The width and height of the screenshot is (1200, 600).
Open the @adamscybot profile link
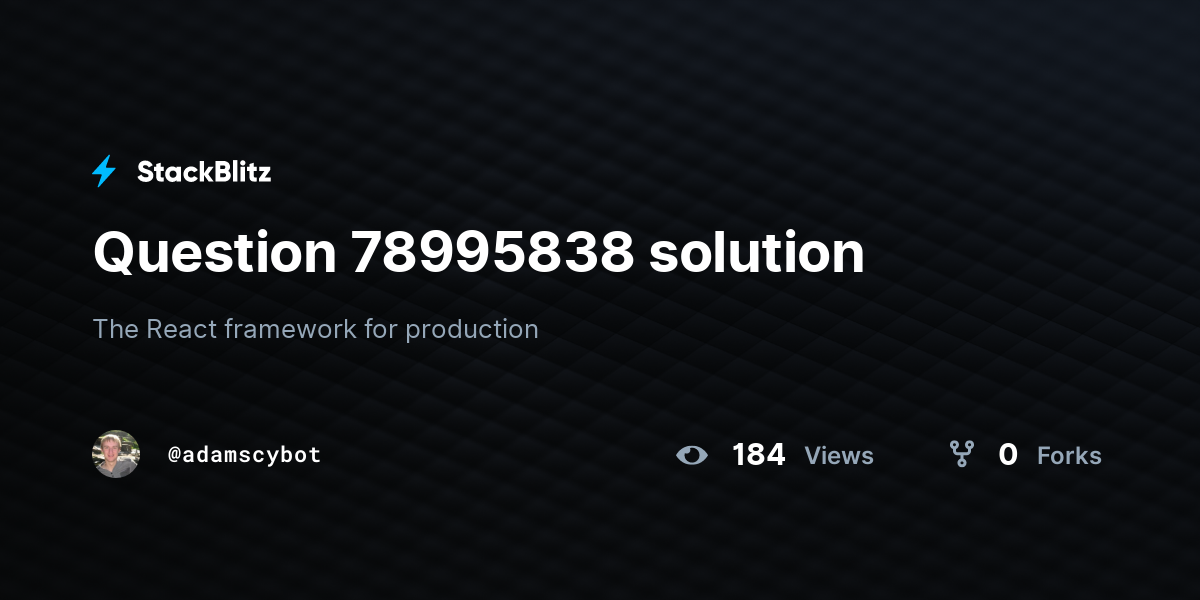[244, 454]
